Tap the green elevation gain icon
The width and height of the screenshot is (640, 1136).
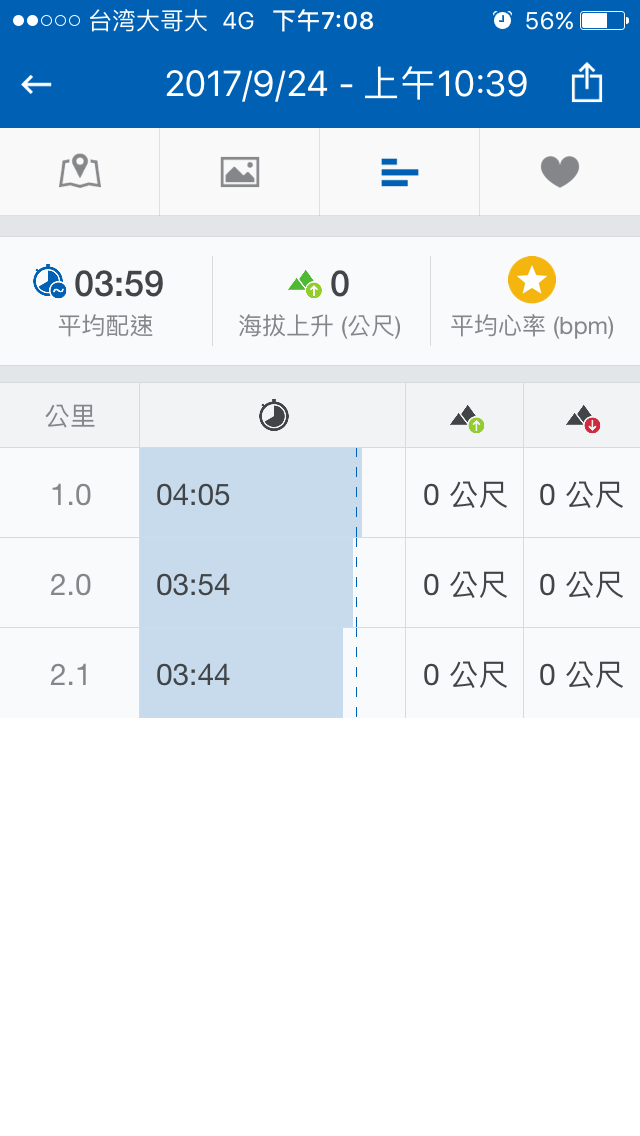305,284
